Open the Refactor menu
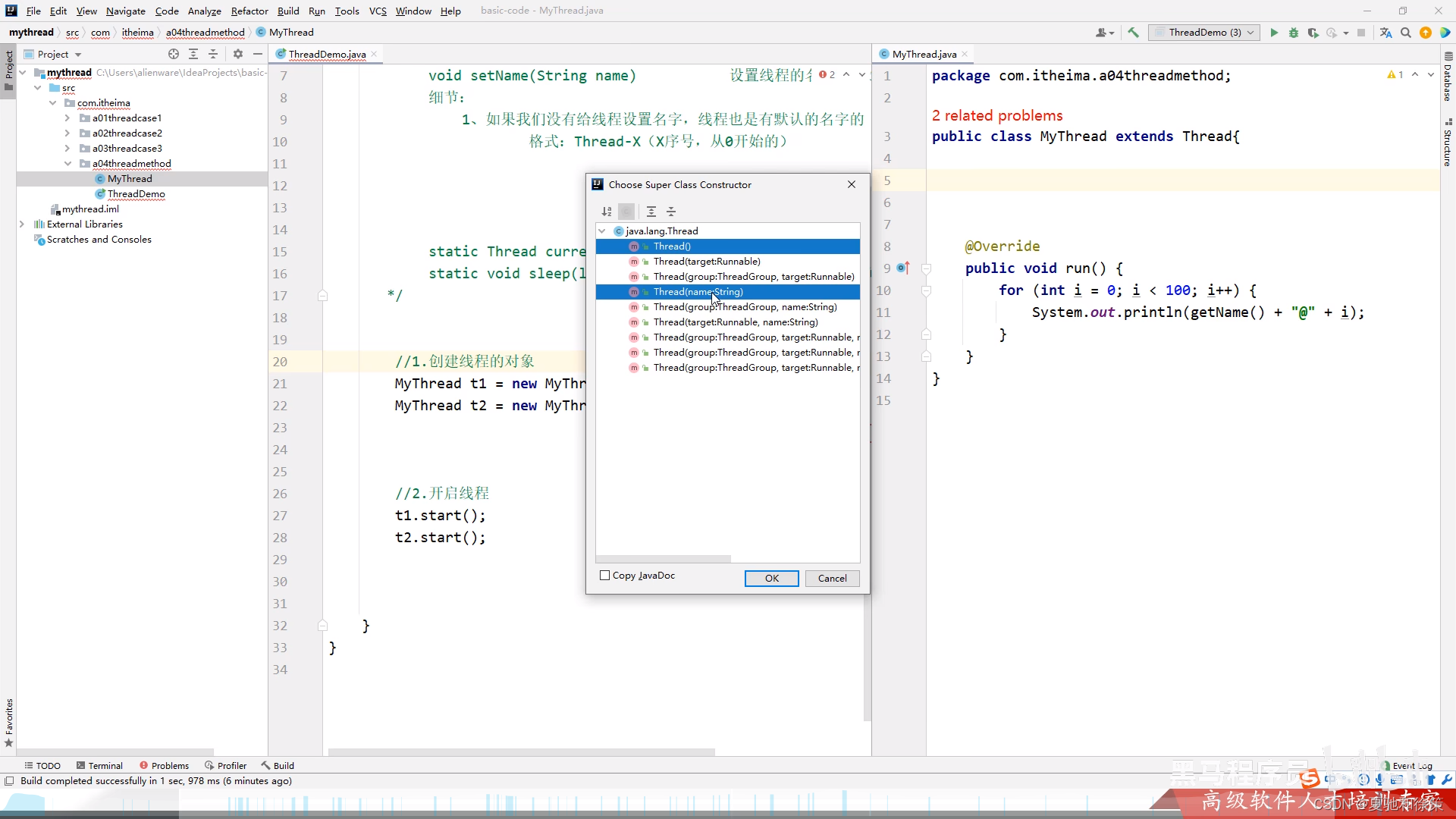 point(249,11)
